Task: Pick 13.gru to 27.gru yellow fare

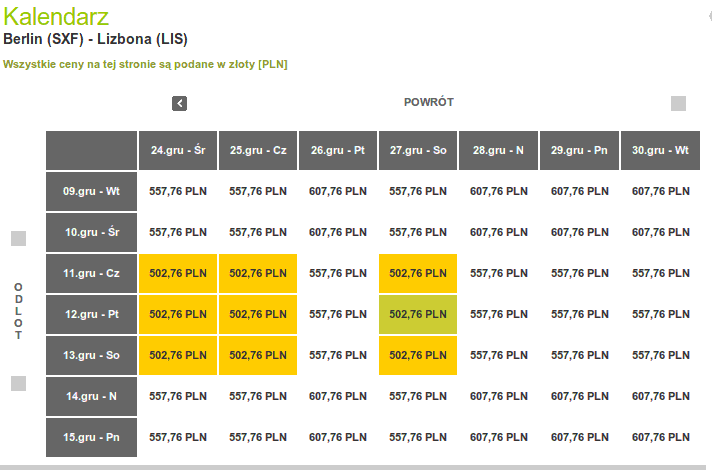Action: tap(418, 355)
